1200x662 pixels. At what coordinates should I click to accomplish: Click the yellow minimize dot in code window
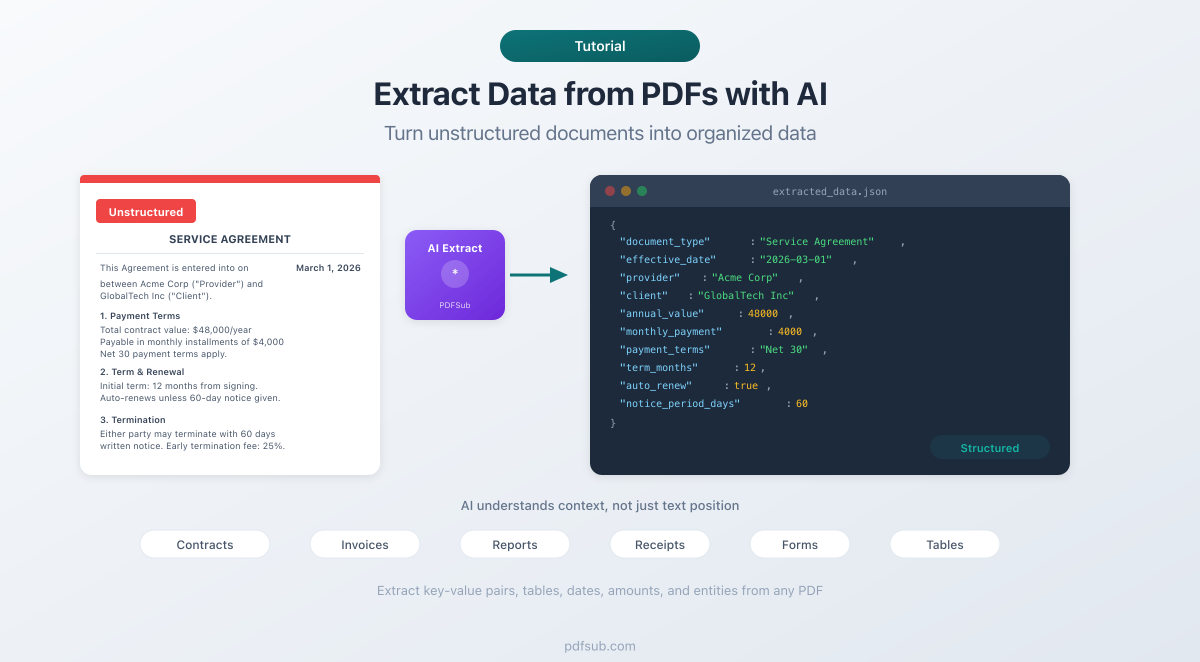point(626,191)
